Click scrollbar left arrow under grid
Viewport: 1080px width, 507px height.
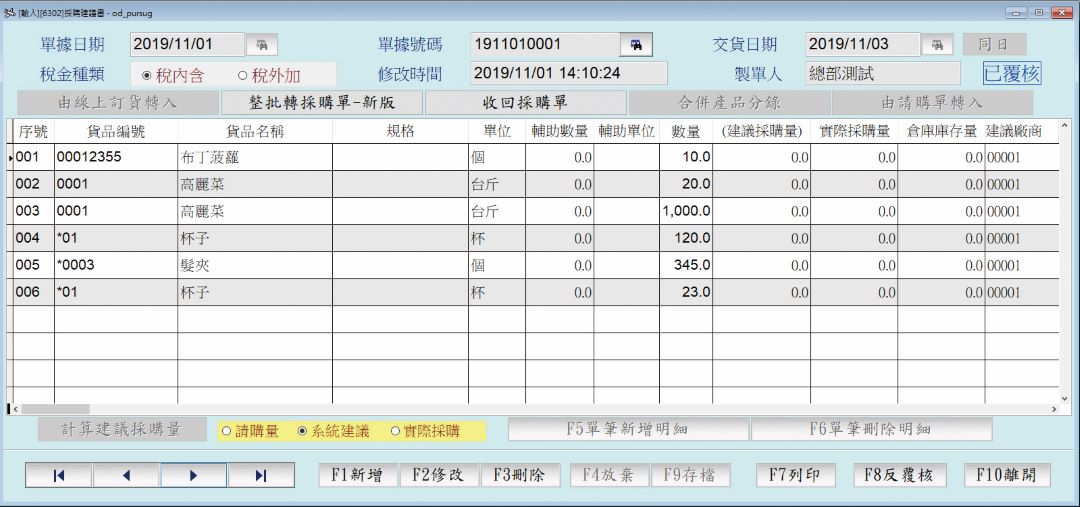[16, 409]
